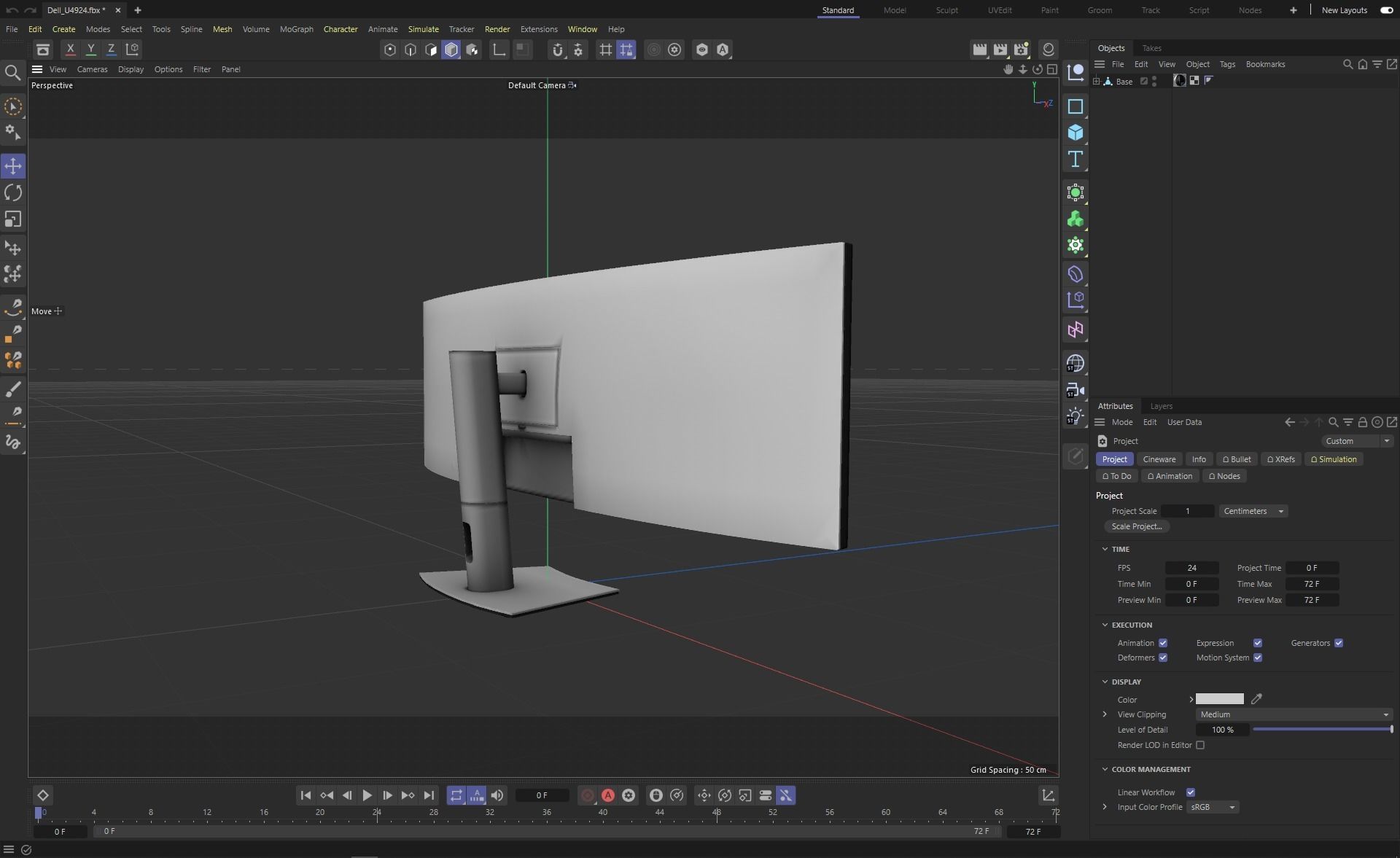Screen dimensions: 1400x858
Task: Collapse the TIME section
Action: pyautogui.click(x=1105, y=549)
